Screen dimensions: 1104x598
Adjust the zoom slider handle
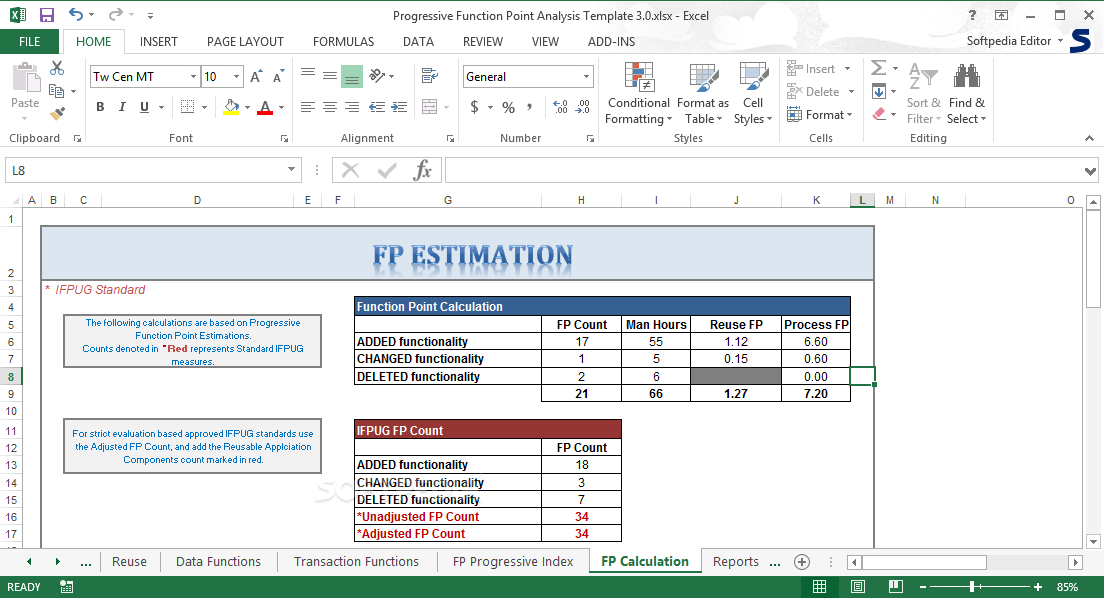[x=972, y=587]
